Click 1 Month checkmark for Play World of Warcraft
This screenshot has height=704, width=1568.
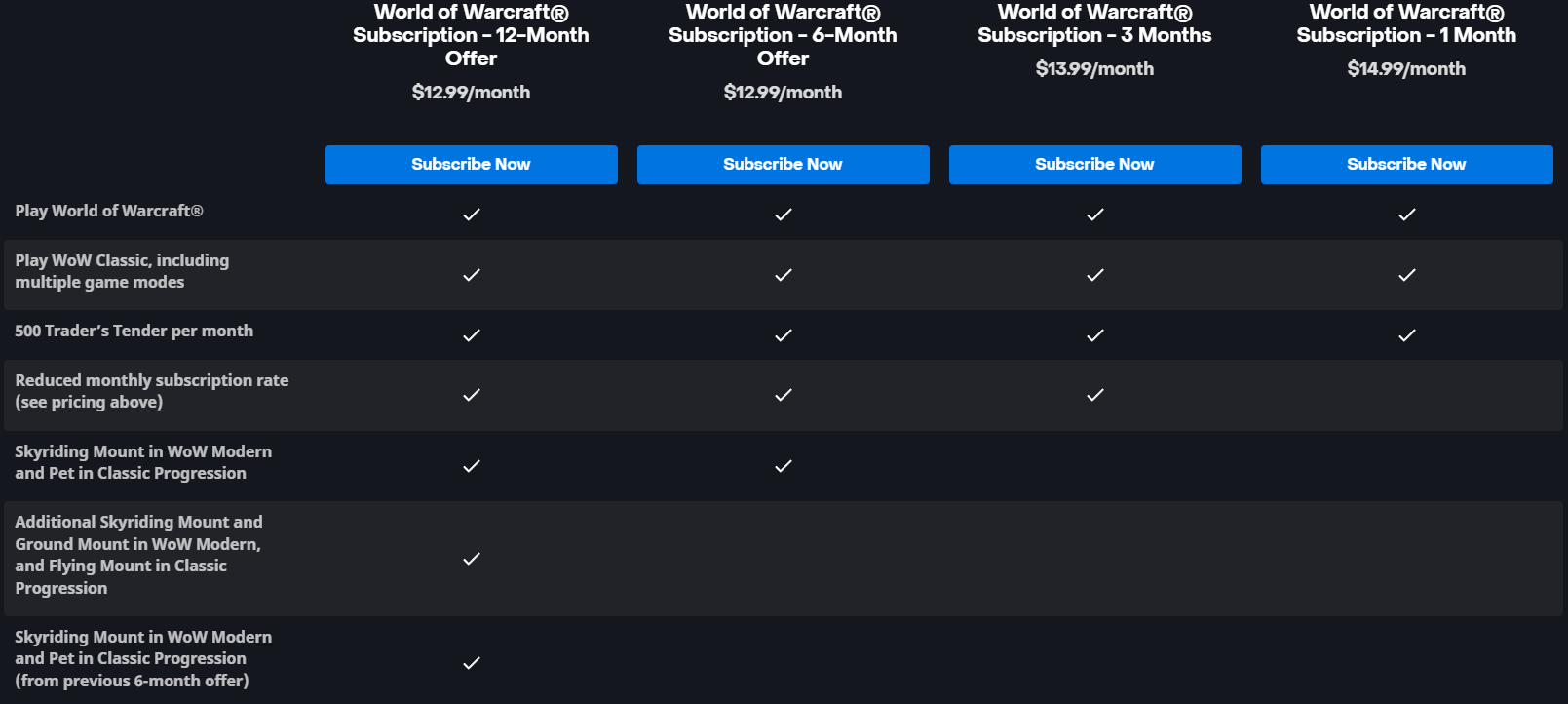pos(1407,215)
